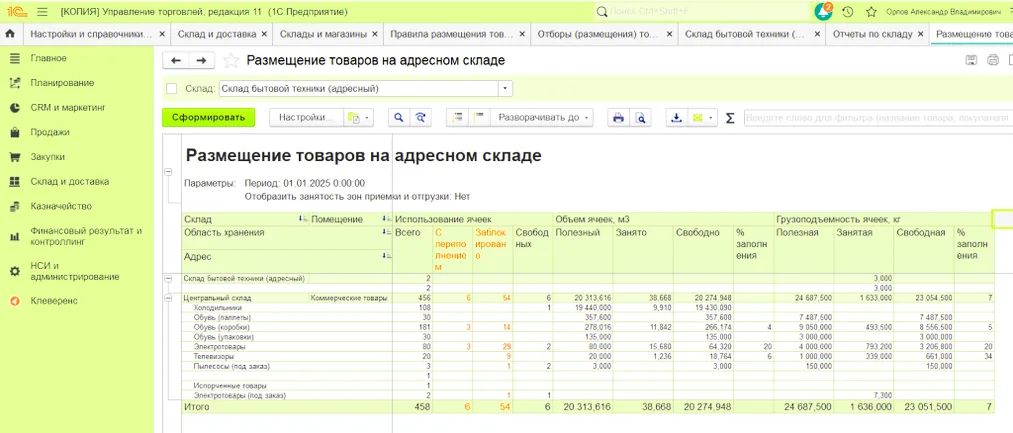Open notifications bell with badge

click(x=823, y=12)
